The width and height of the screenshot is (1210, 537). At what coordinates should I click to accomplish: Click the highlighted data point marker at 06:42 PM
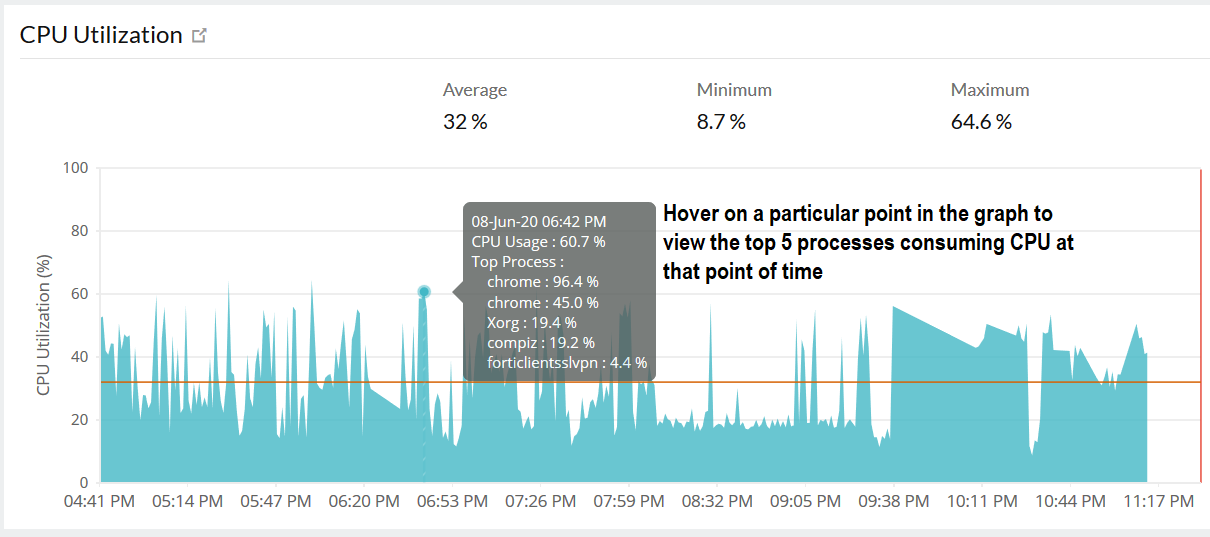[x=424, y=292]
